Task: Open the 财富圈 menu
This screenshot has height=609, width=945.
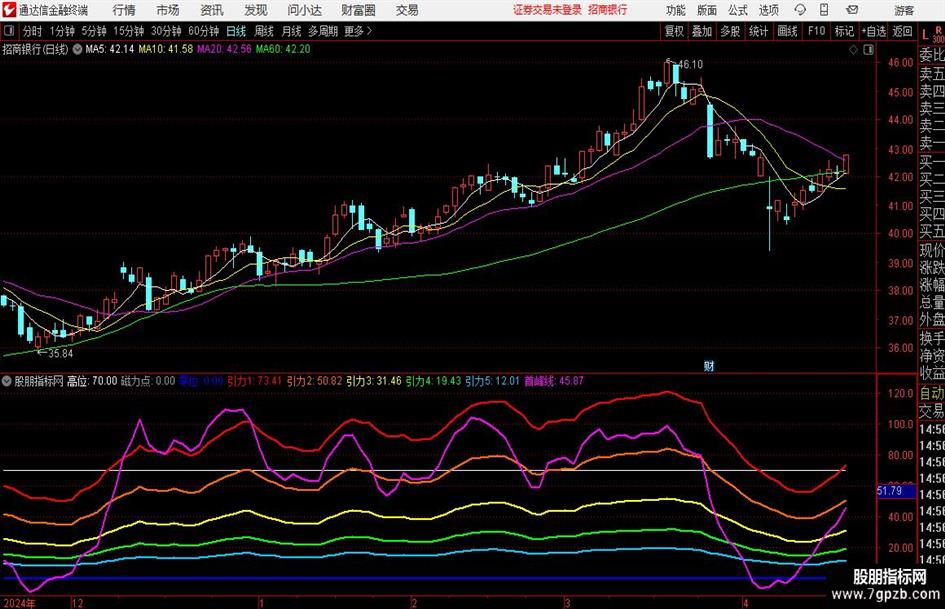Action: pyautogui.click(x=358, y=10)
